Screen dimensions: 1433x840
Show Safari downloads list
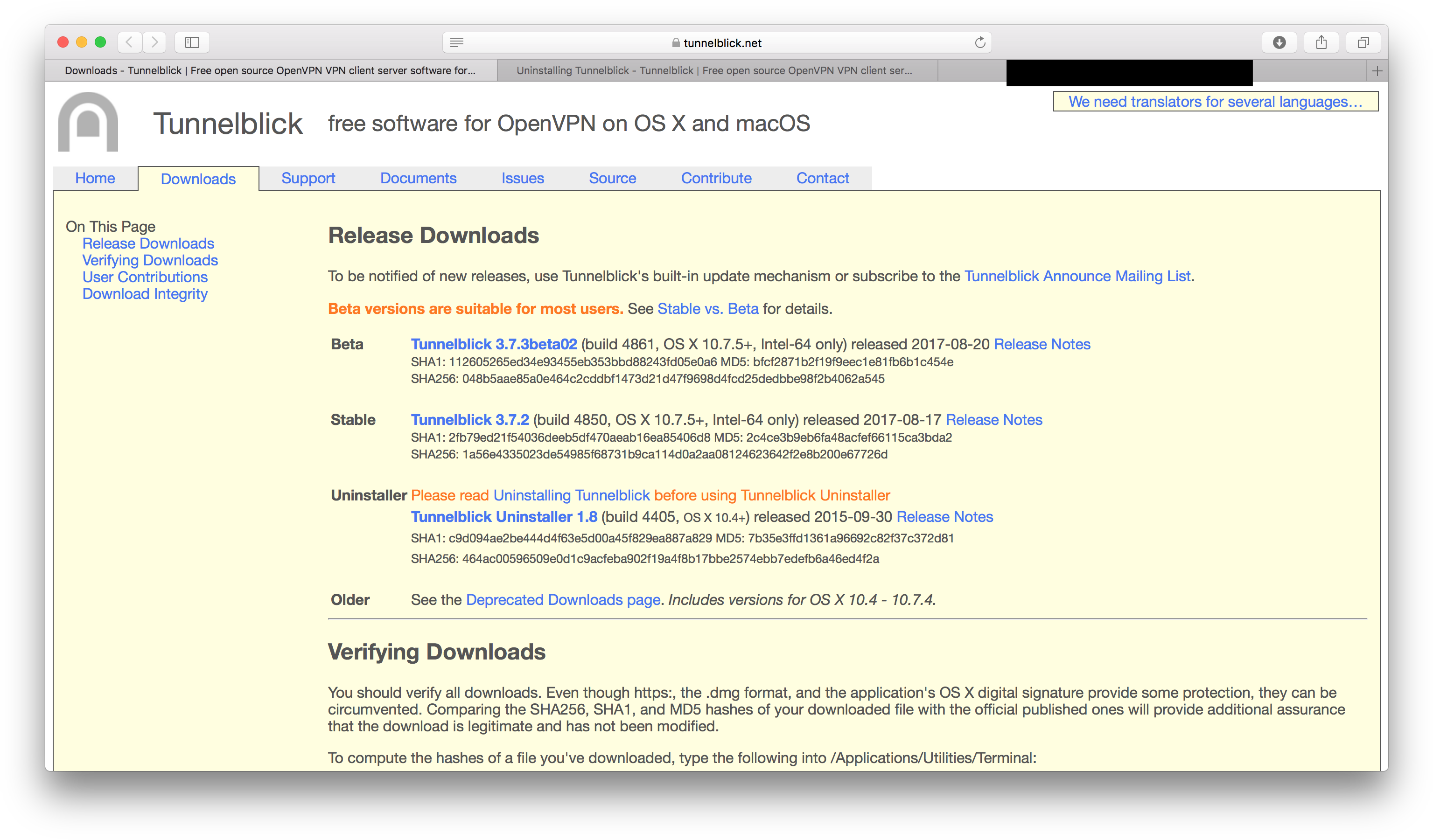1279,42
